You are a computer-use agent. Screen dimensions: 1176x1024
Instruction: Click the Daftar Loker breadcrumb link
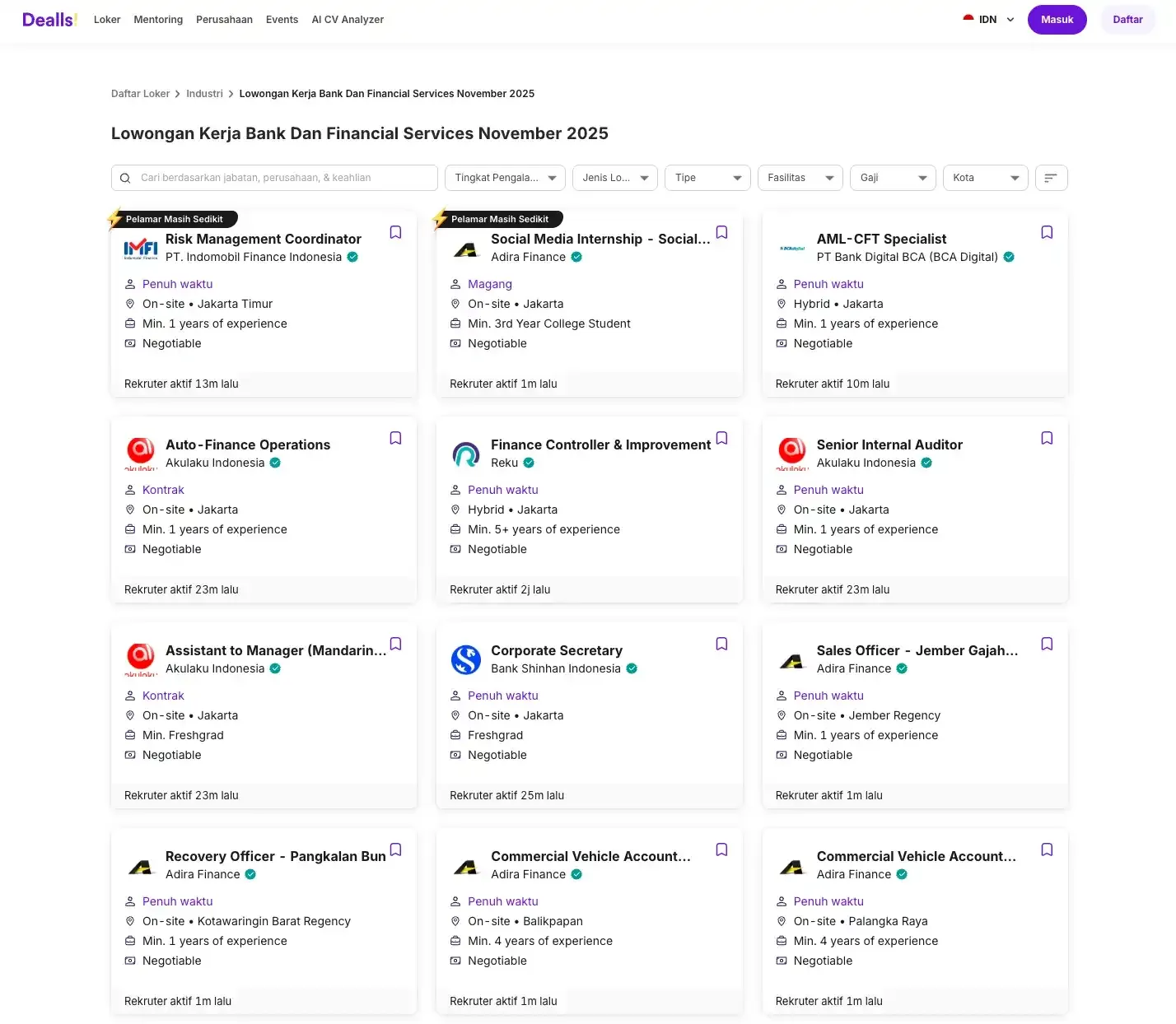click(x=140, y=94)
